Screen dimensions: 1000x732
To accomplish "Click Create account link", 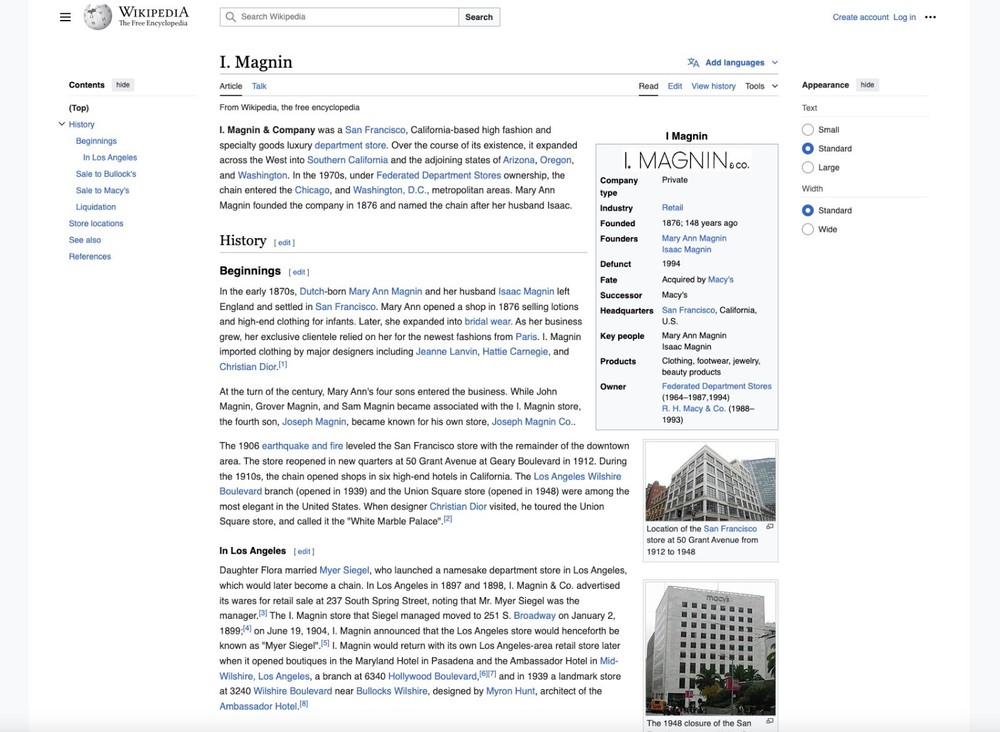I will click(860, 17).
